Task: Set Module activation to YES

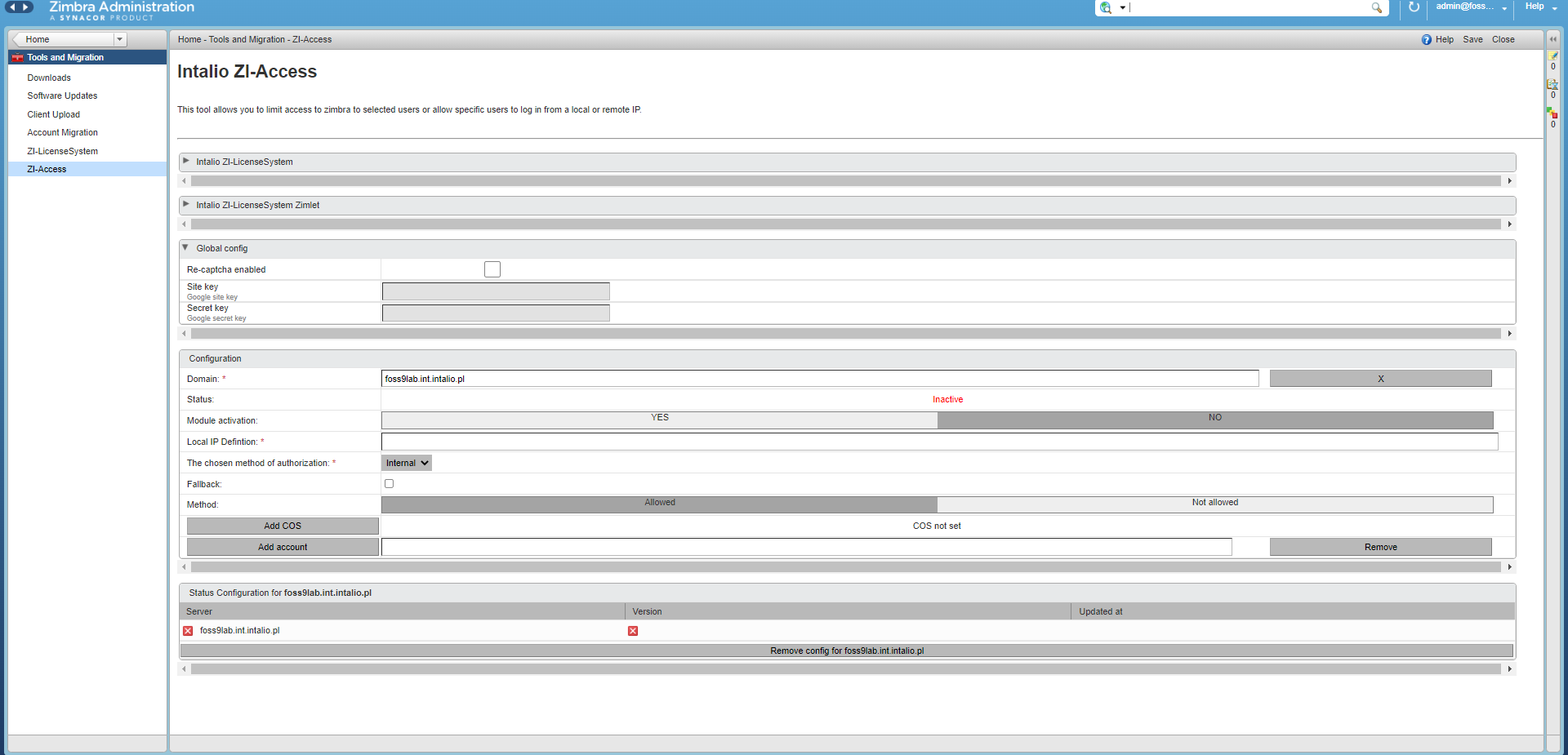Action: (660, 420)
